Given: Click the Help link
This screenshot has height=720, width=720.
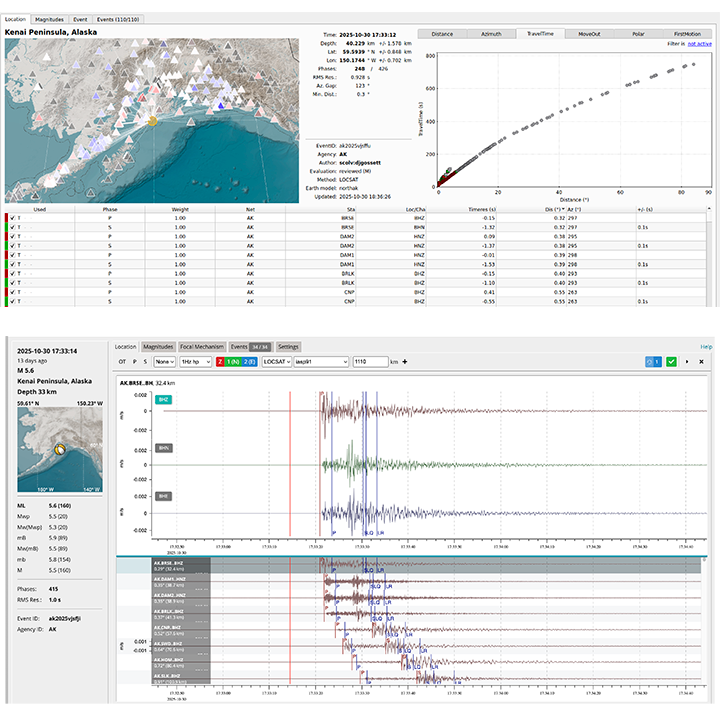Looking at the screenshot, I should pyautogui.click(x=706, y=347).
